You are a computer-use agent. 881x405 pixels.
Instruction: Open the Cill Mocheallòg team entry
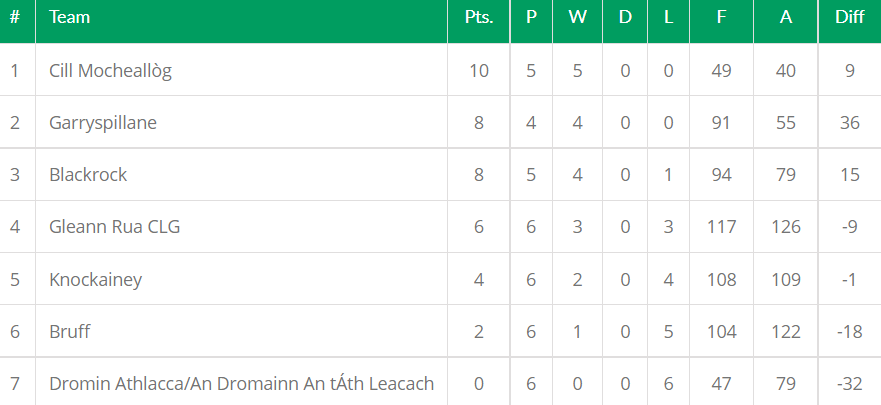117,71
